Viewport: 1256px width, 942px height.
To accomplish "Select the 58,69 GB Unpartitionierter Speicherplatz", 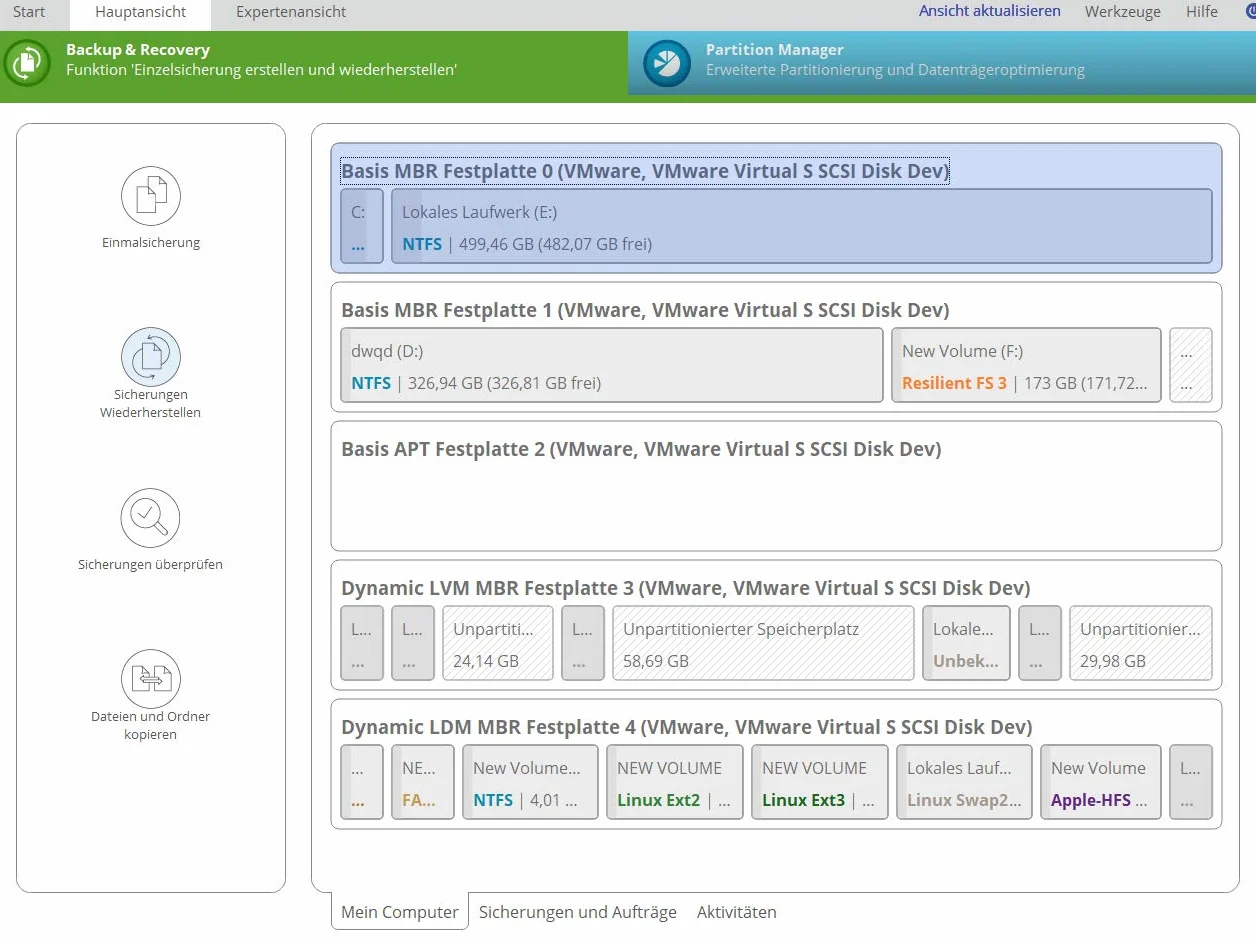I will coord(763,643).
